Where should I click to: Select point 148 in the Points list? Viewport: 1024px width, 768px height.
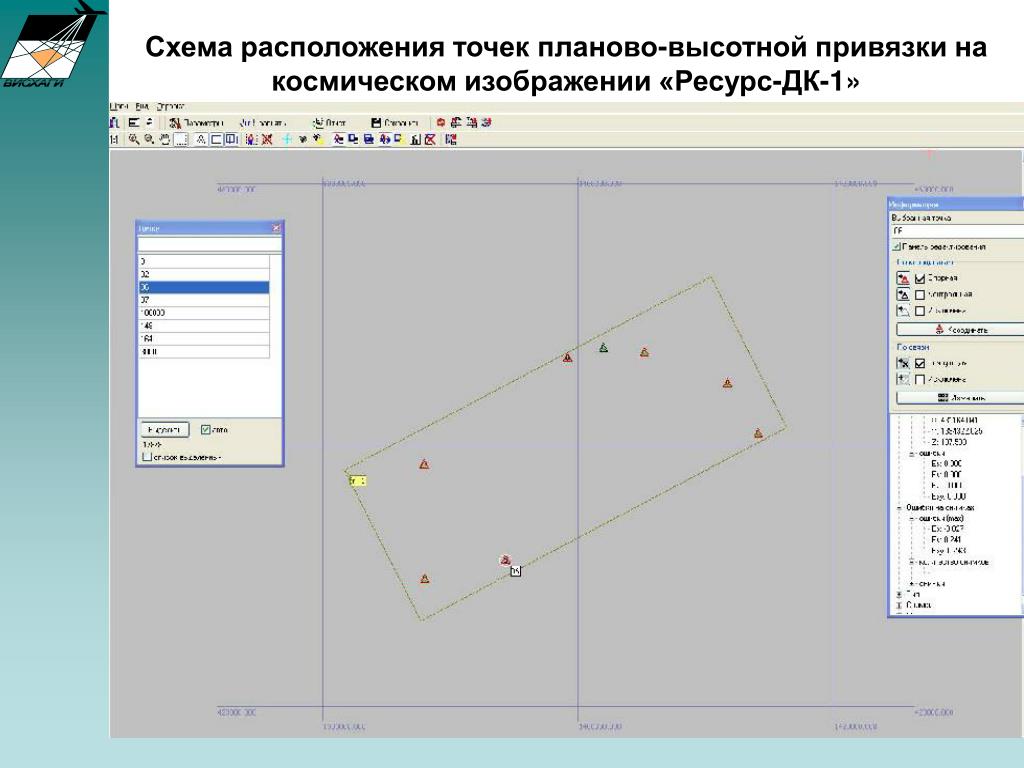pyautogui.click(x=204, y=325)
